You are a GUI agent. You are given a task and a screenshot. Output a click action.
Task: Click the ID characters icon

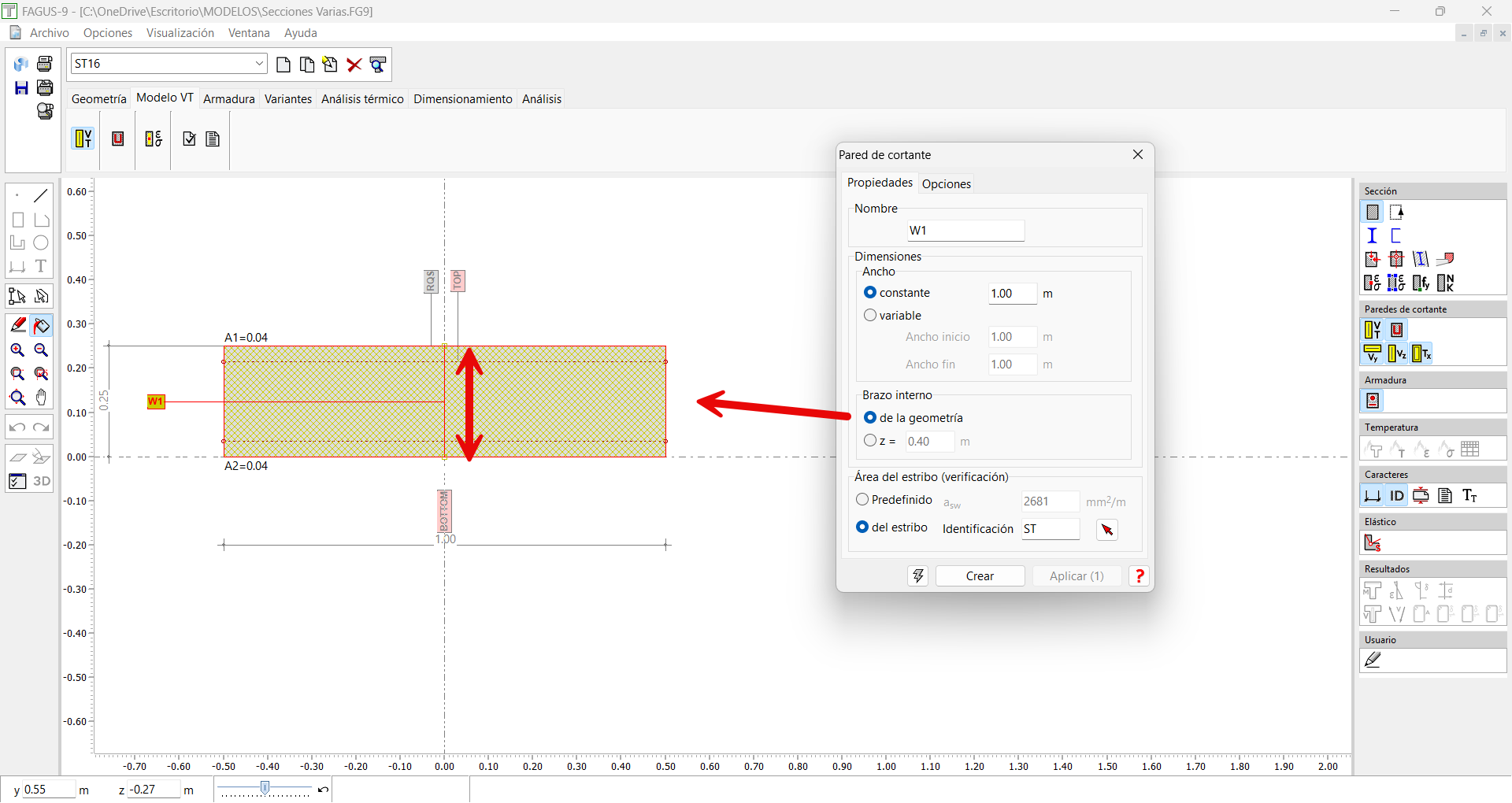click(x=1396, y=496)
